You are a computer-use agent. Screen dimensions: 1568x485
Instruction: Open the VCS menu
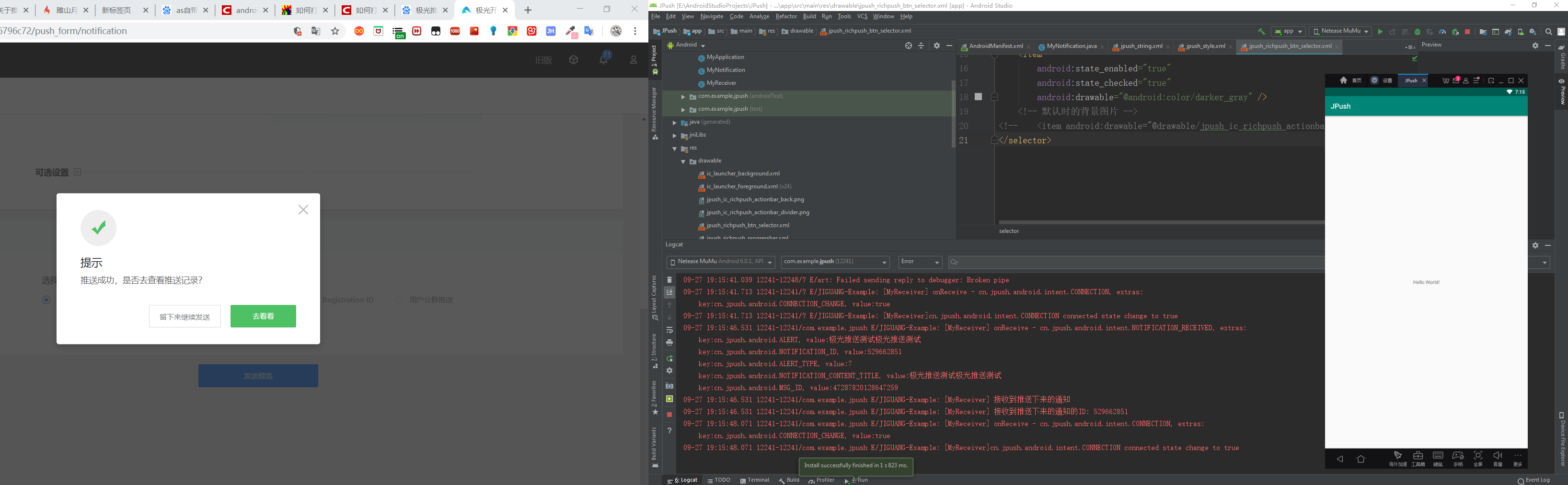pos(862,16)
